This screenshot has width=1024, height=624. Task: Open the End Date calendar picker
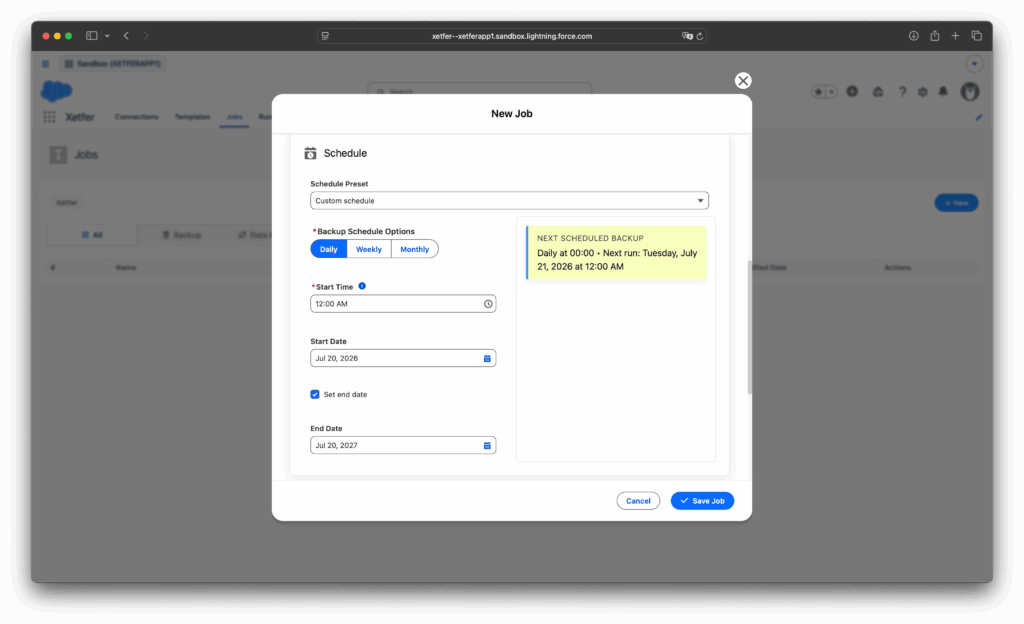click(487, 445)
